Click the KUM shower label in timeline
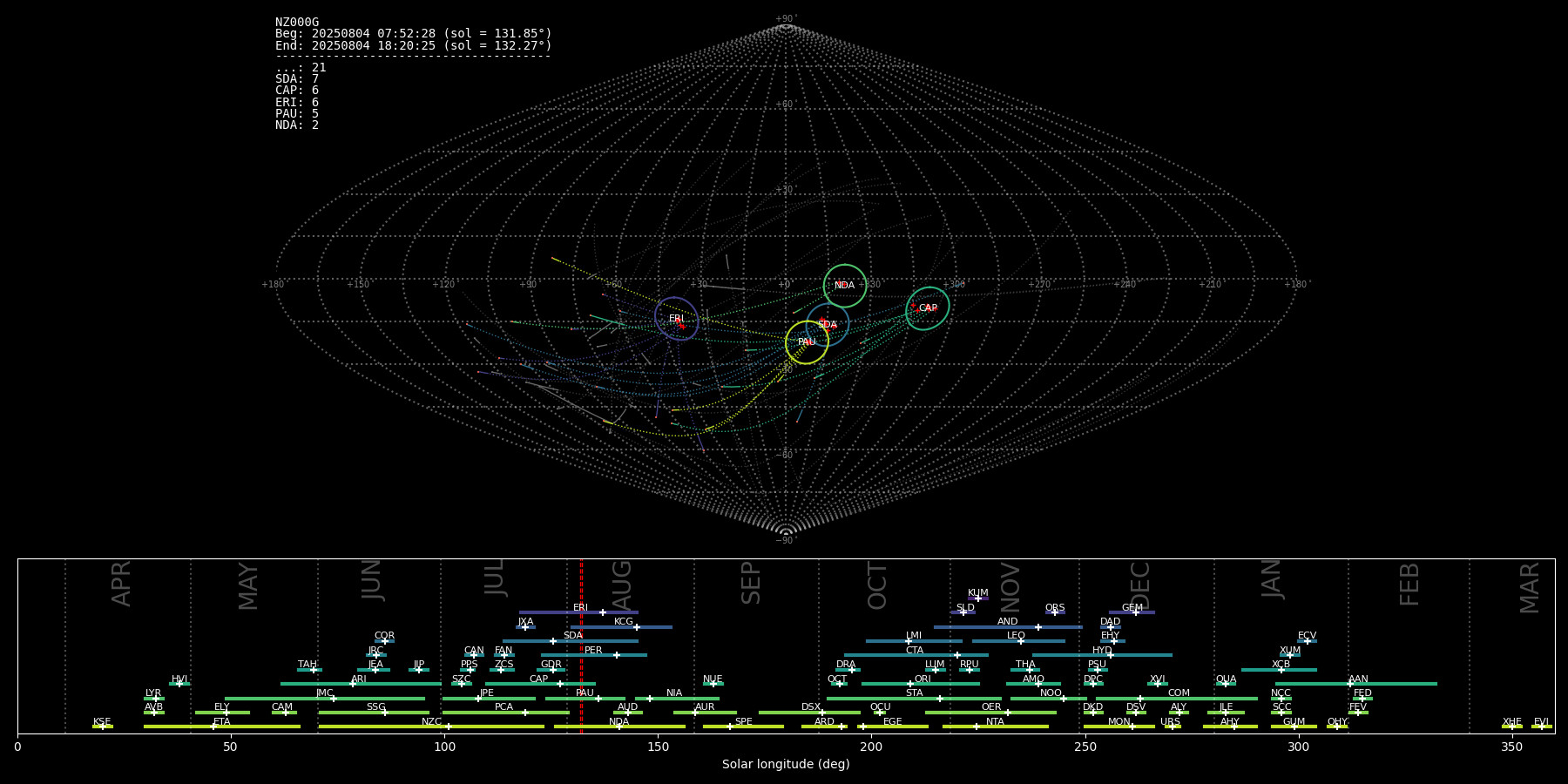Viewport: 1568px width, 784px height. [978, 593]
